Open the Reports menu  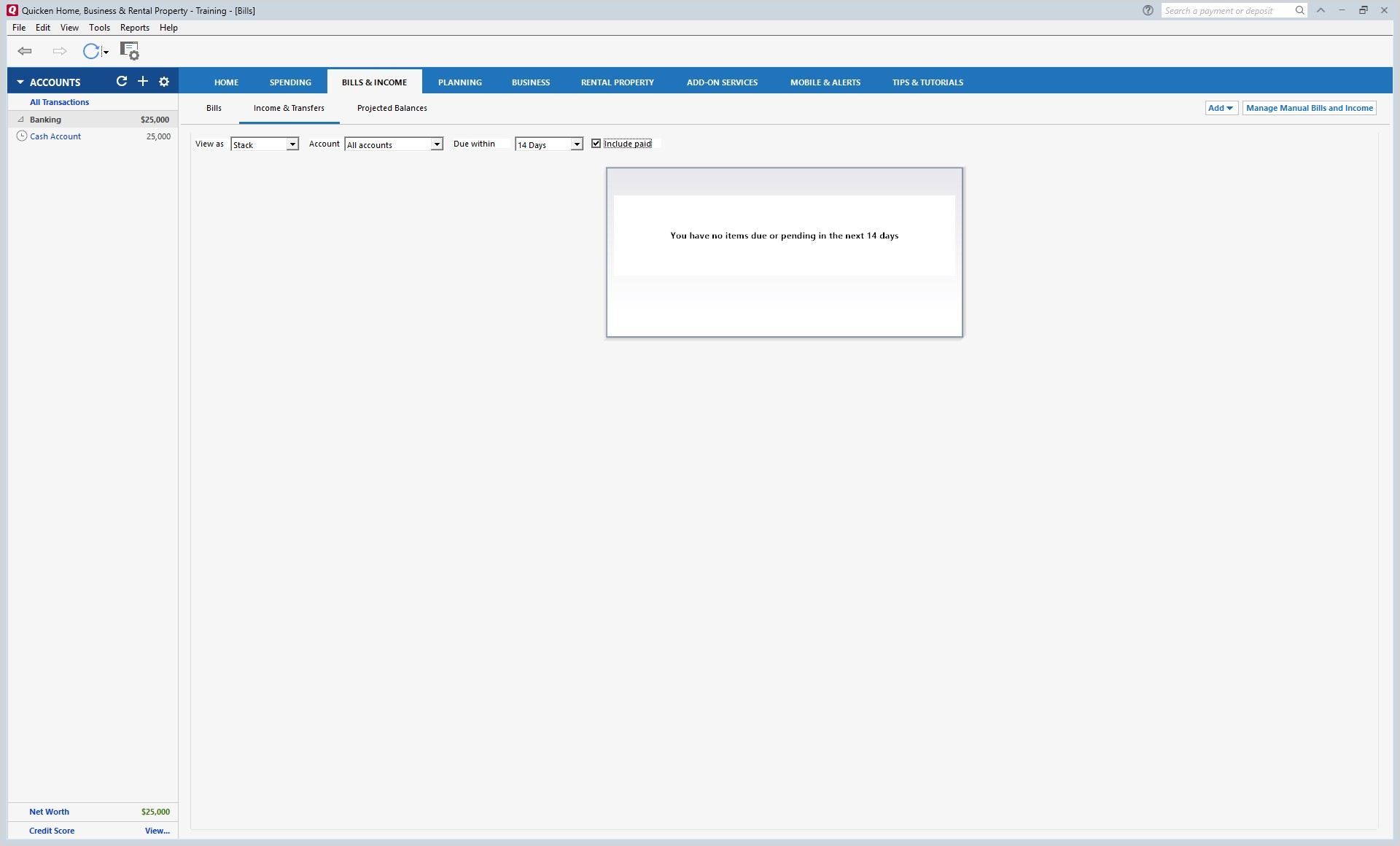point(134,28)
